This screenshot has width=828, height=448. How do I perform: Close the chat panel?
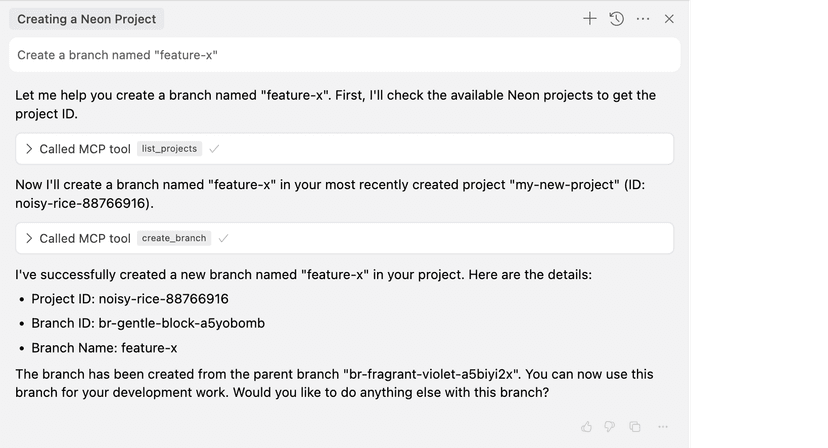[670, 19]
